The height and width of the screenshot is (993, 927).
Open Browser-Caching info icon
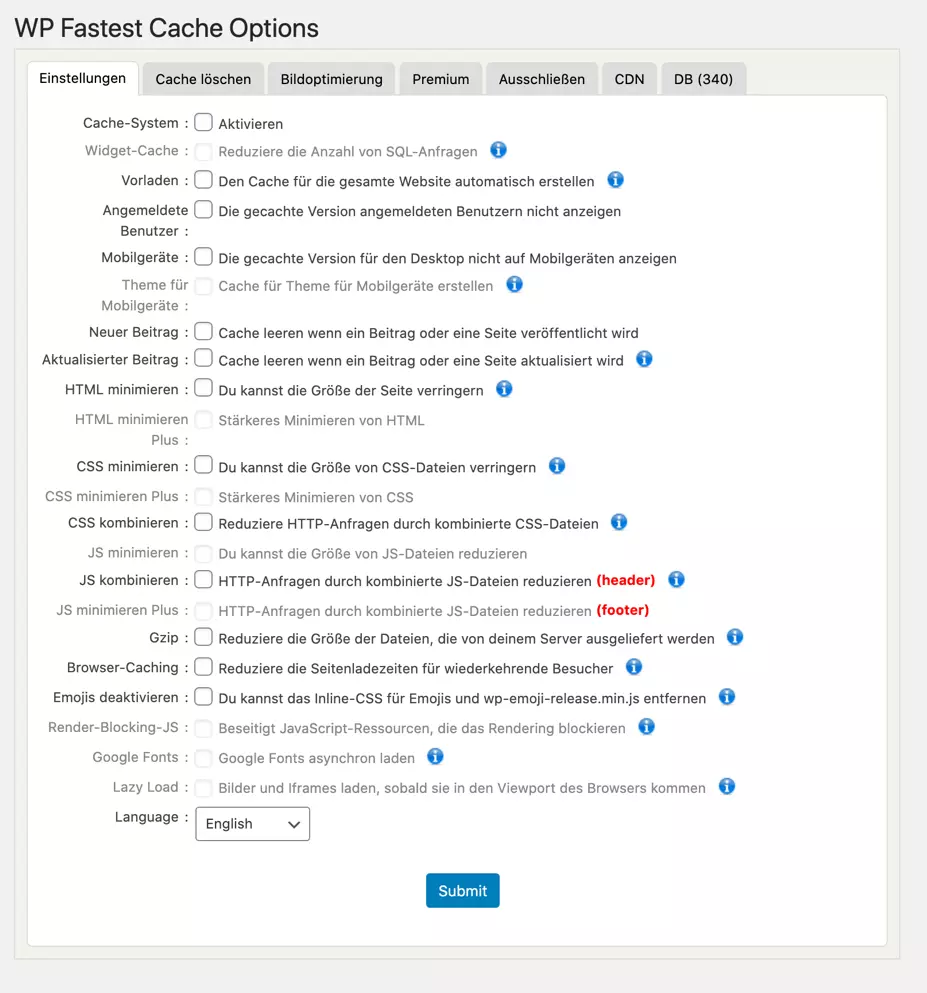634,667
